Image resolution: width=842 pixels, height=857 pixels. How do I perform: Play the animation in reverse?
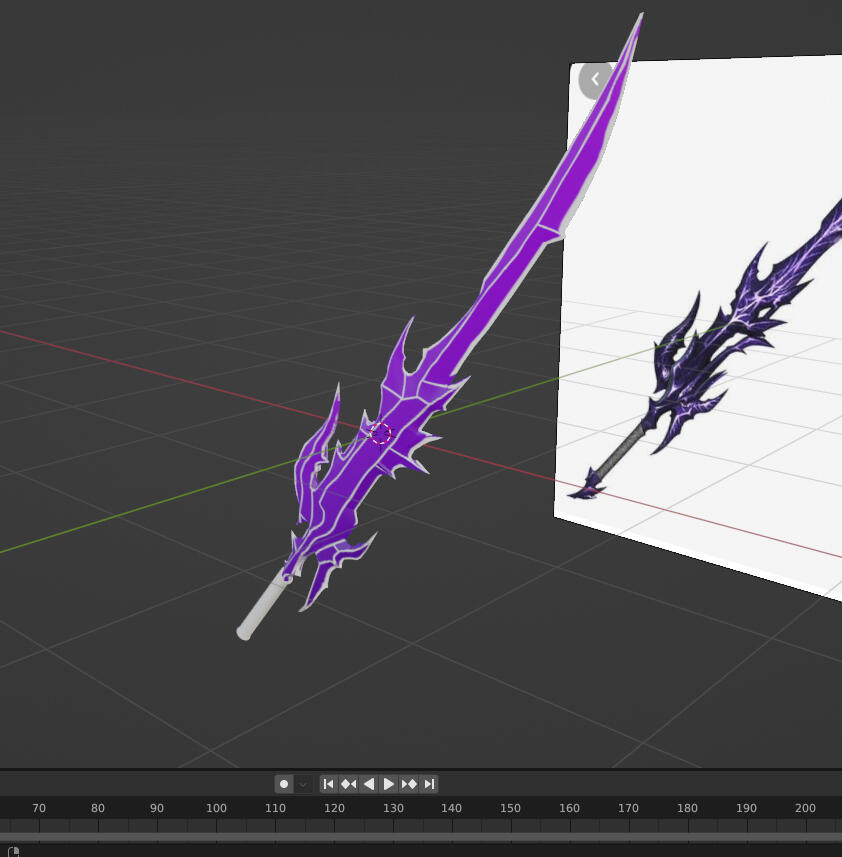368,784
